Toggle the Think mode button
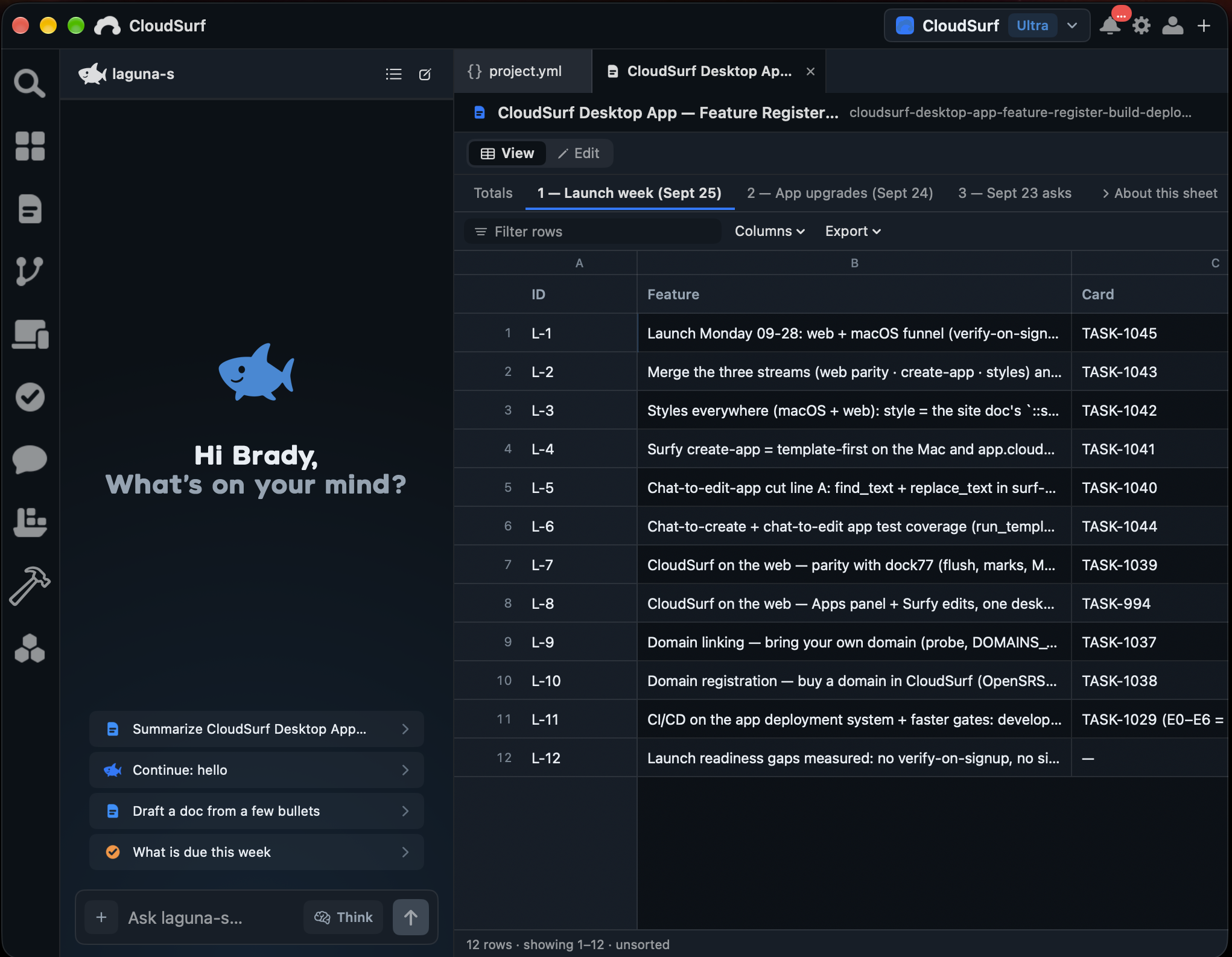The image size is (1232, 957). click(x=343, y=917)
